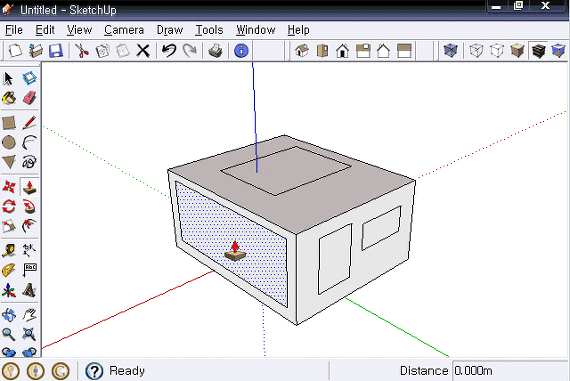The width and height of the screenshot is (570, 381).
Task: Select the Orbit tool
Action: point(9,314)
